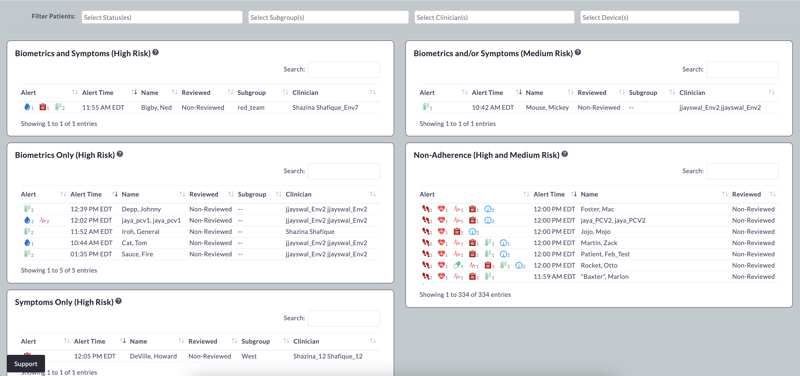
Task: Click green alert icon in Iroh, General row
Action: click(x=27, y=232)
